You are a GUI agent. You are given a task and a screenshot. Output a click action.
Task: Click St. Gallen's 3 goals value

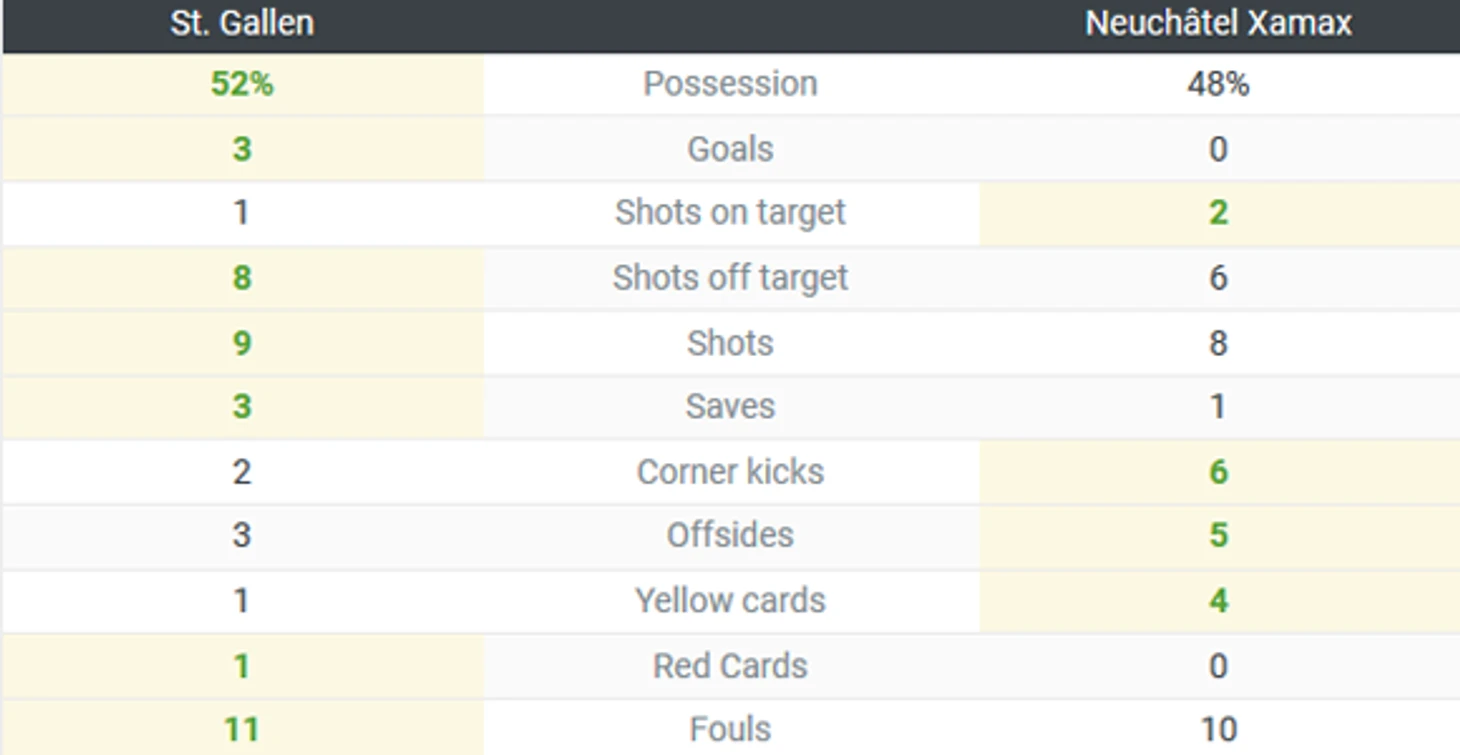[242, 149]
